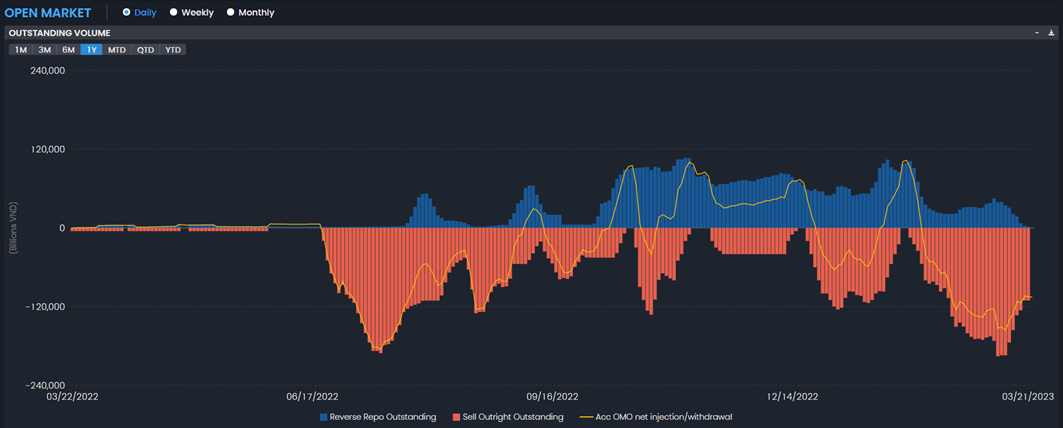Image resolution: width=1063 pixels, height=428 pixels.
Task: Download the Outstanding Volume chart
Action: pos(1051,33)
